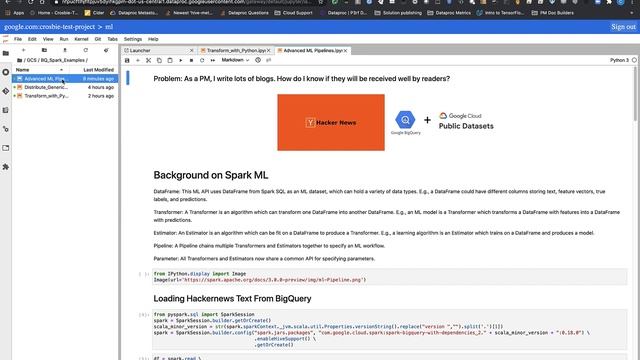This screenshot has width=640, height=360.
Task: Open the Edit menu
Action: (32, 39)
